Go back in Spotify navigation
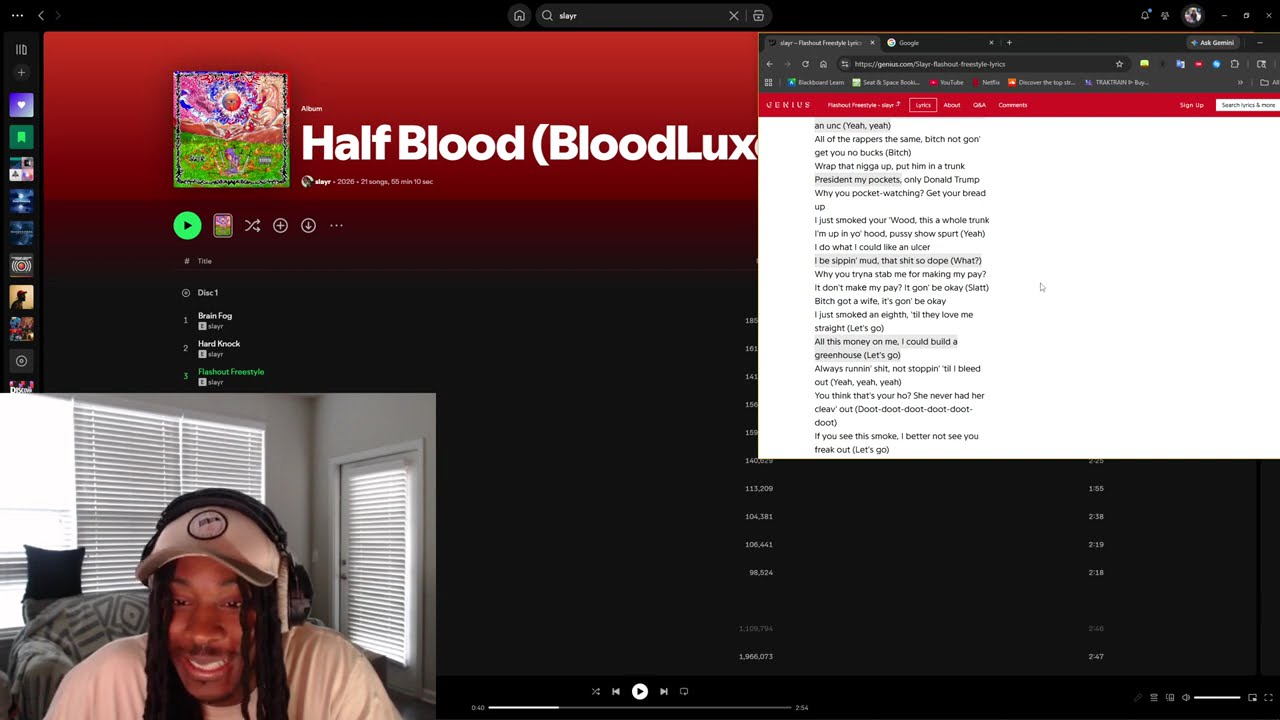The width and height of the screenshot is (1280, 720). (41, 15)
